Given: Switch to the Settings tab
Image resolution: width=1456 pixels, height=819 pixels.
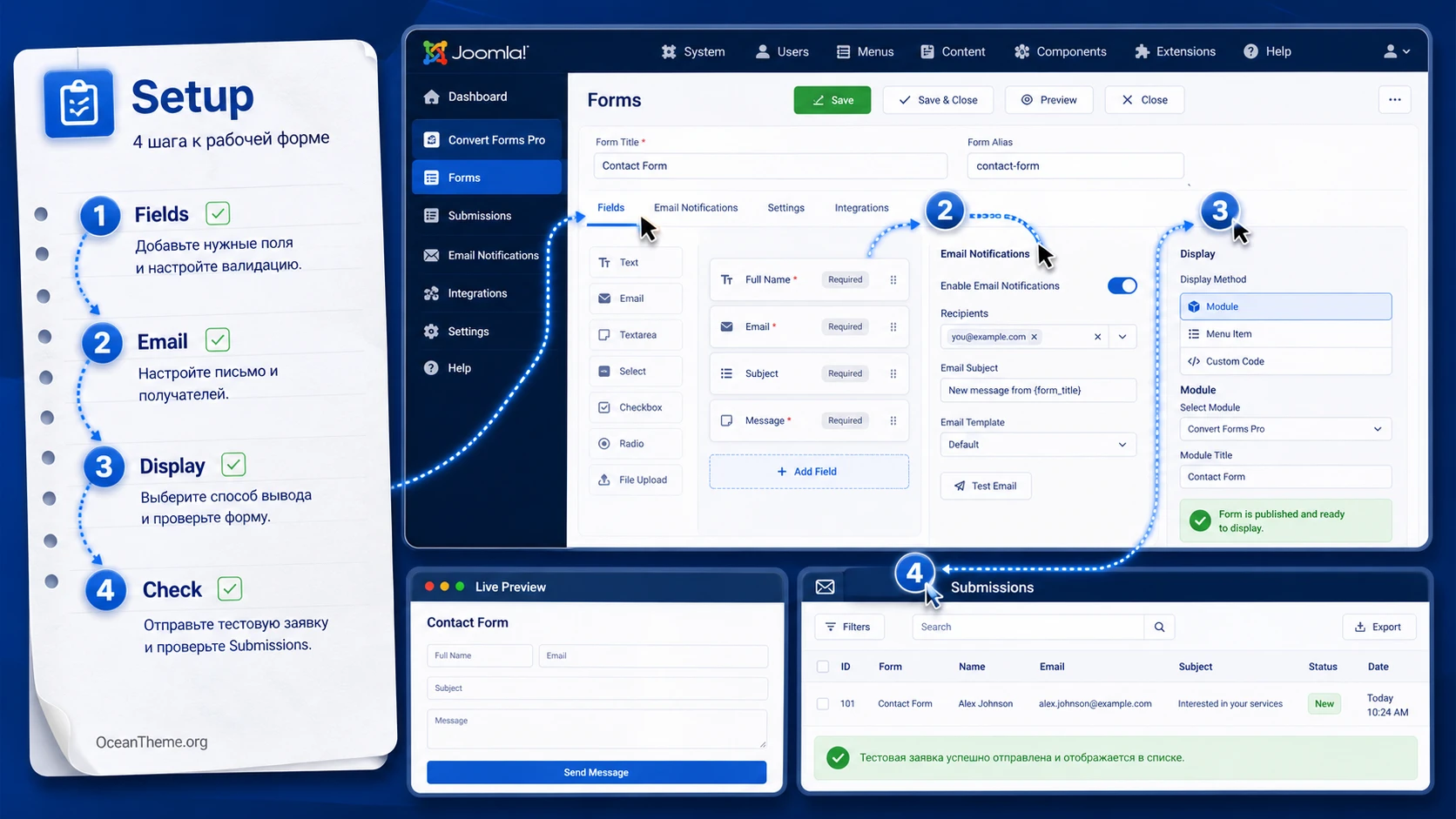Looking at the screenshot, I should tap(785, 208).
